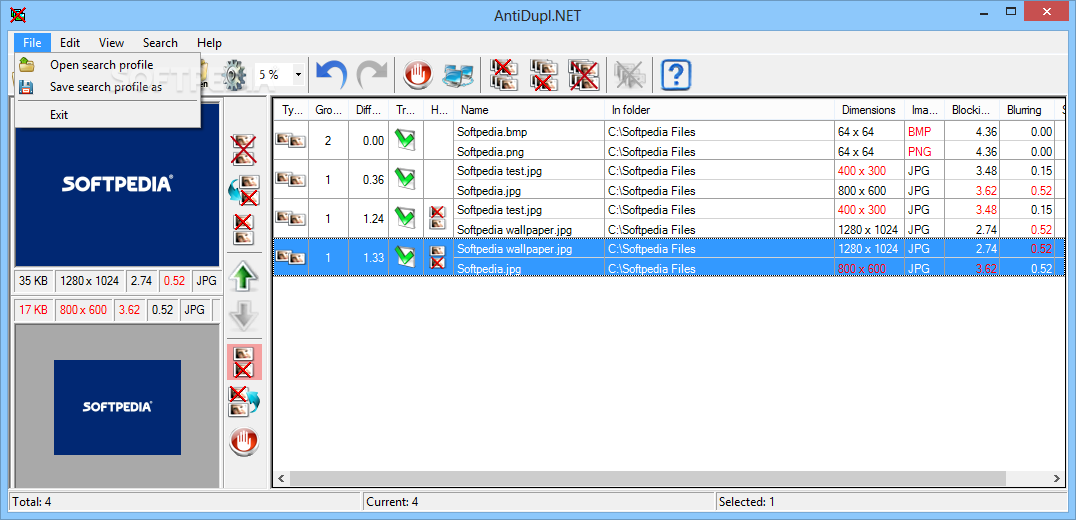Click the duplicate-pair type icon in the 0.00 row
The image size is (1076, 520).
point(291,140)
